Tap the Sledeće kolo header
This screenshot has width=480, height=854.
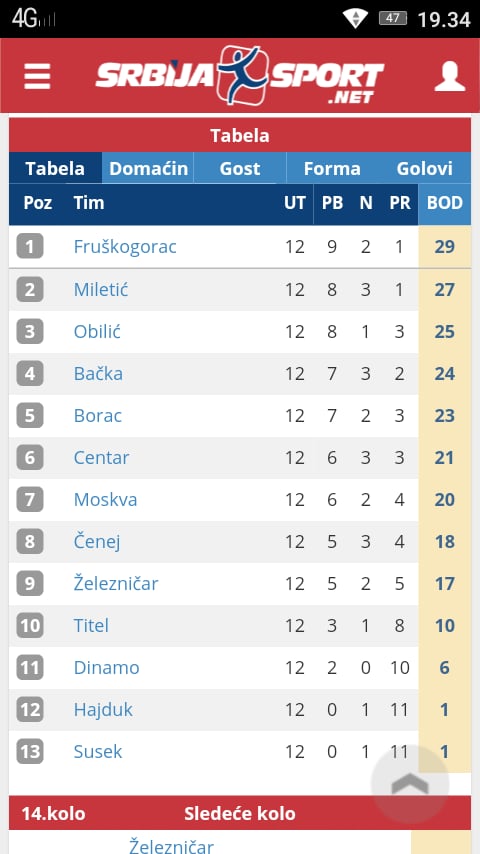(240, 814)
